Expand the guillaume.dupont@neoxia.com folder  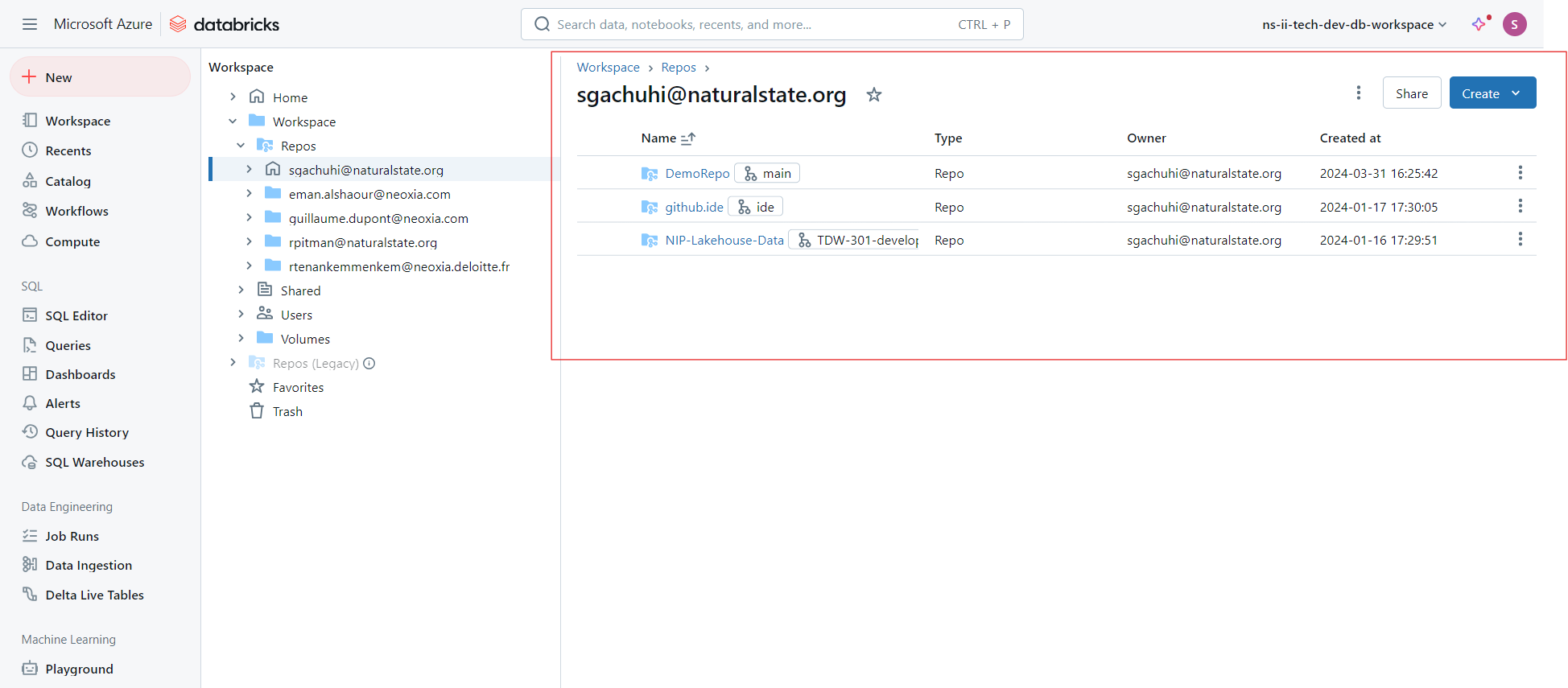[249, 217]
